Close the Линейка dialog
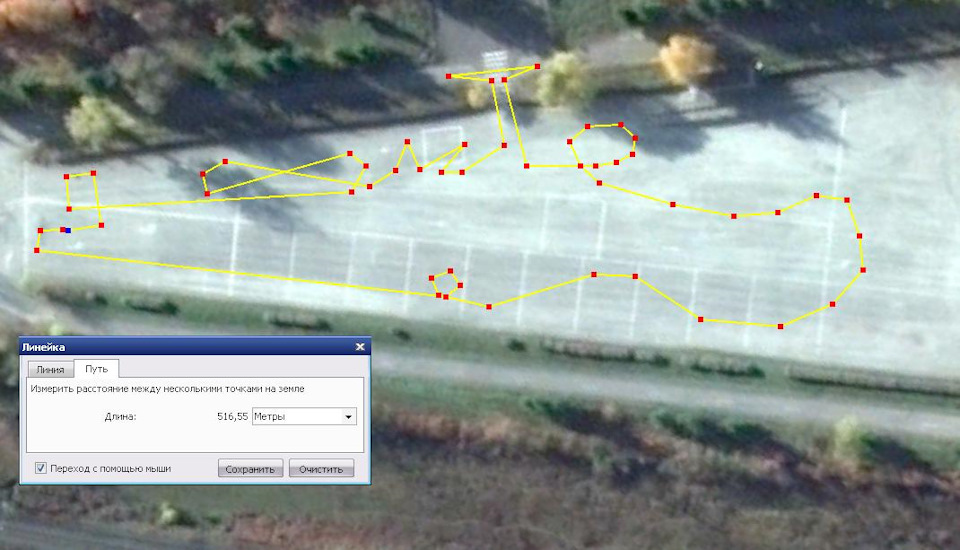Screen dimensions: 960x550 coord(360,347)
